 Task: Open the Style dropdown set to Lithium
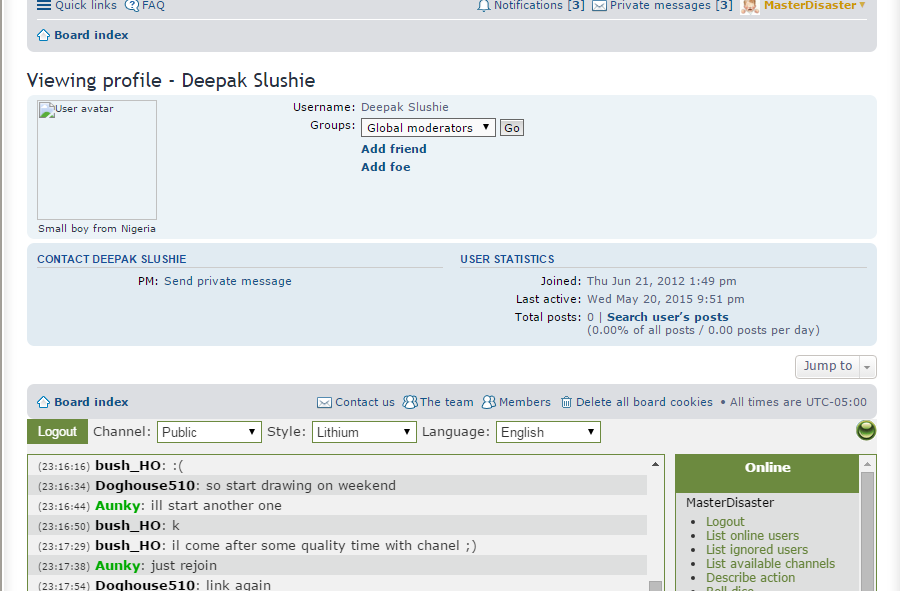click(364, 432)
